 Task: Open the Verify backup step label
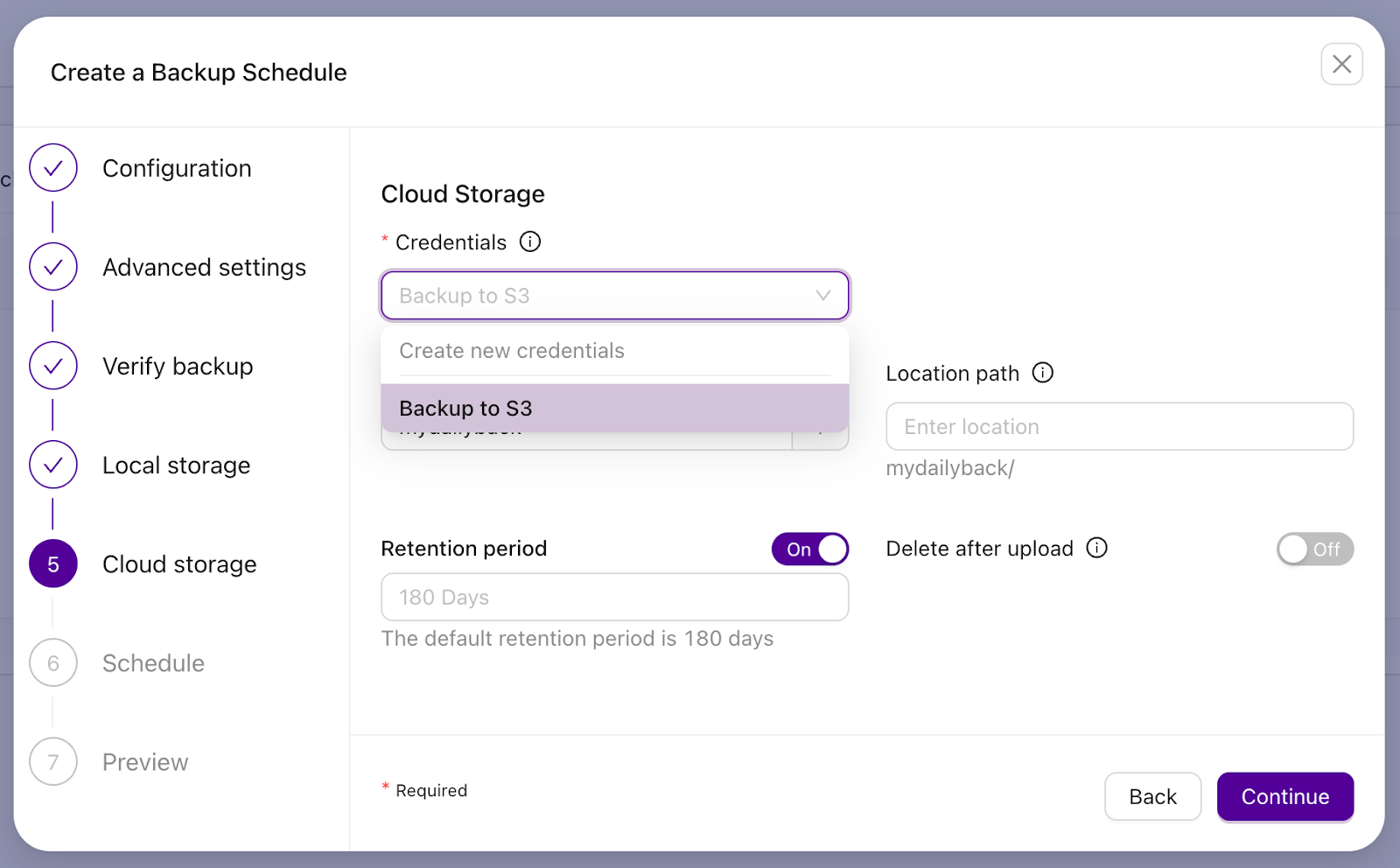click(x=178, y=366)
